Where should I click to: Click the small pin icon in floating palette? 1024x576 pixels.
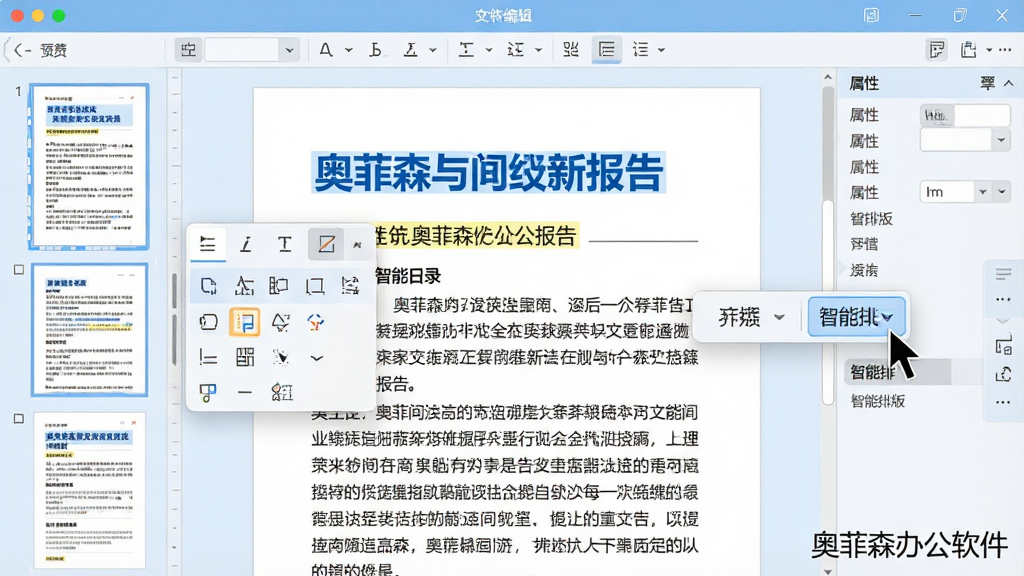[x=357, y=245]
